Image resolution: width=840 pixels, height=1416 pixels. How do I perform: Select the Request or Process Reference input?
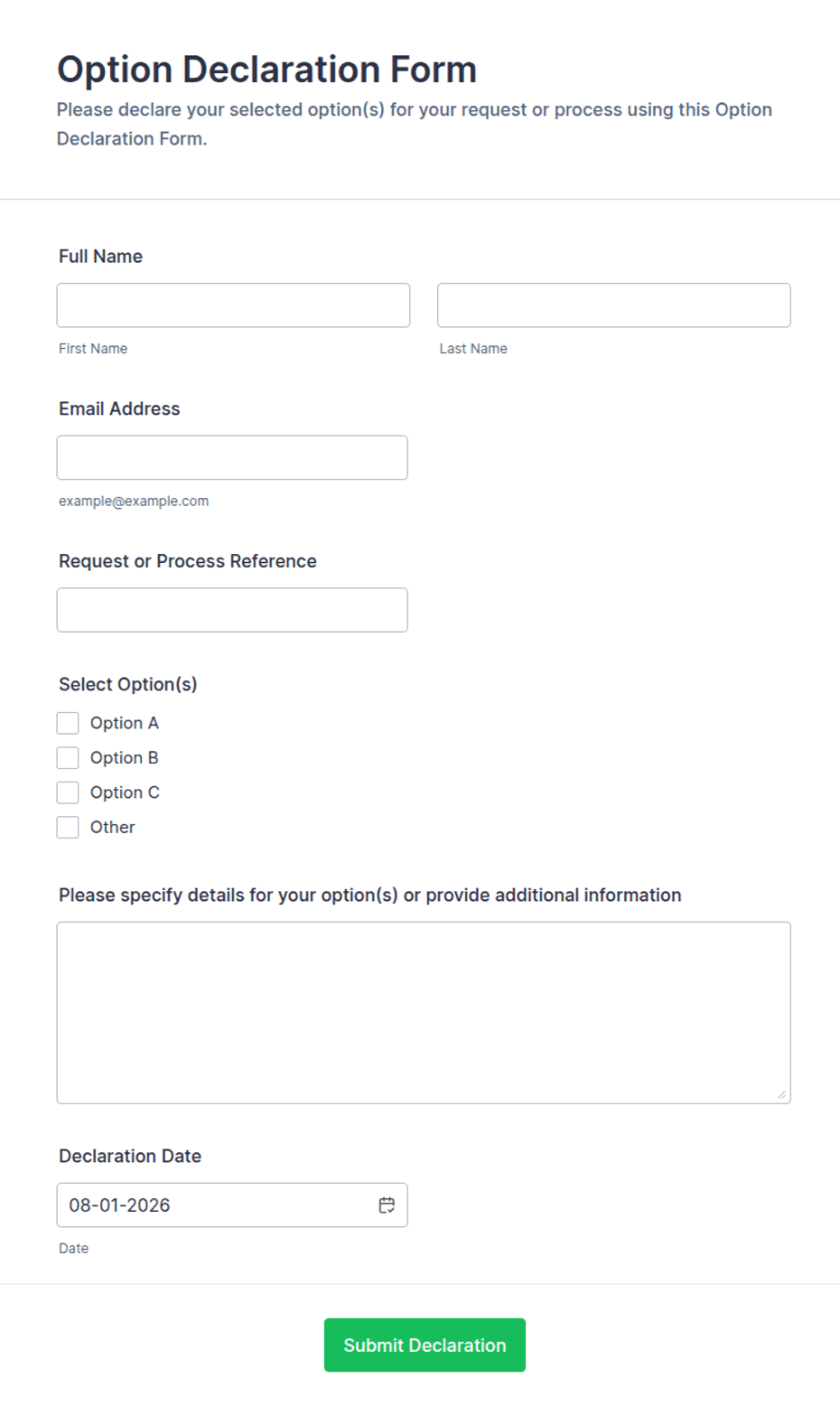[x=232, y=610]
